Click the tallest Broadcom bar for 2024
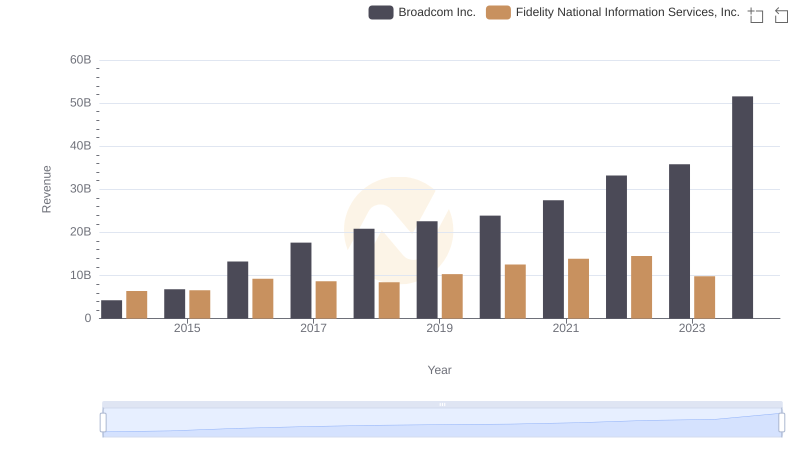Screen dimensions: 800x461 pyautogui.click(x=742, y=207)
